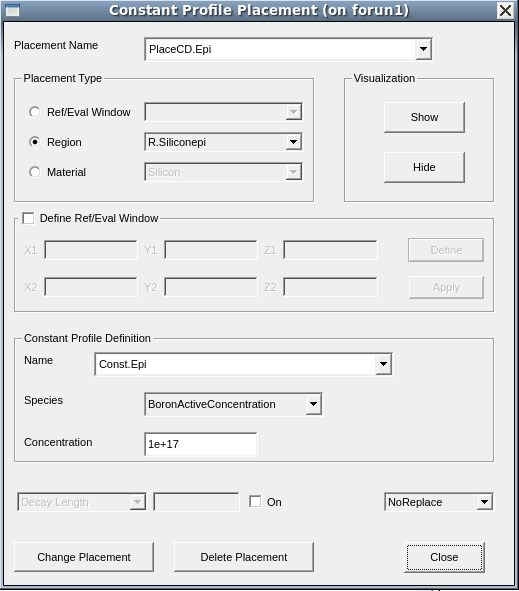Open the Species BoronActiveConcentration dropdown

tap(313, 404)
